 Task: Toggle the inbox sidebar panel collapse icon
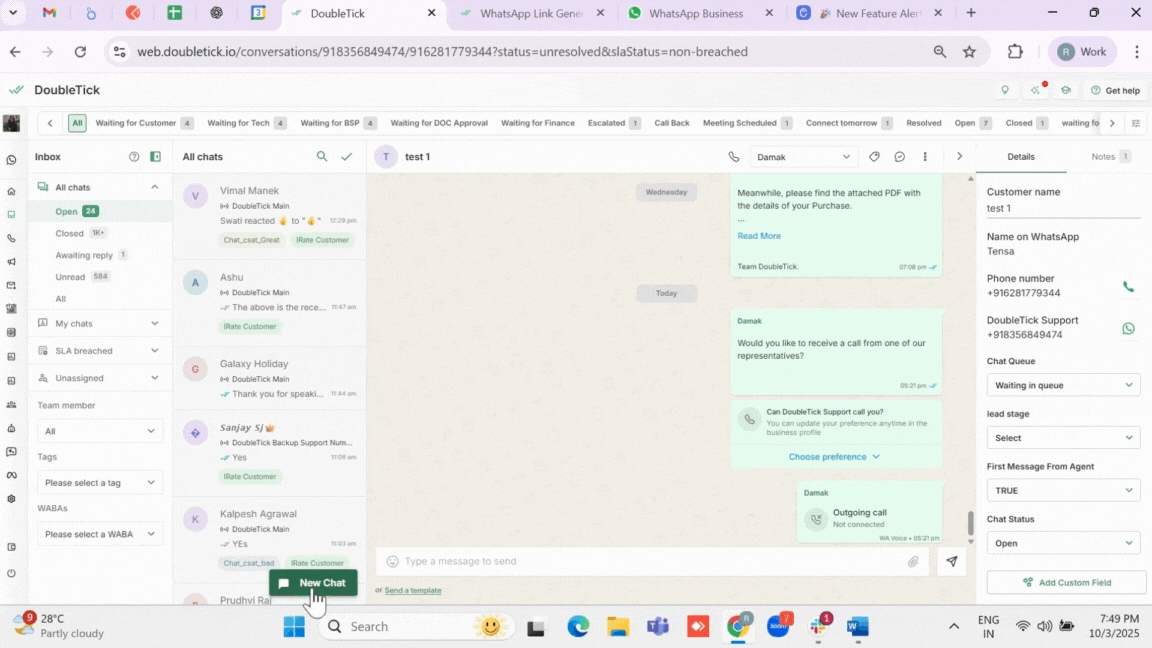(155, 157)
